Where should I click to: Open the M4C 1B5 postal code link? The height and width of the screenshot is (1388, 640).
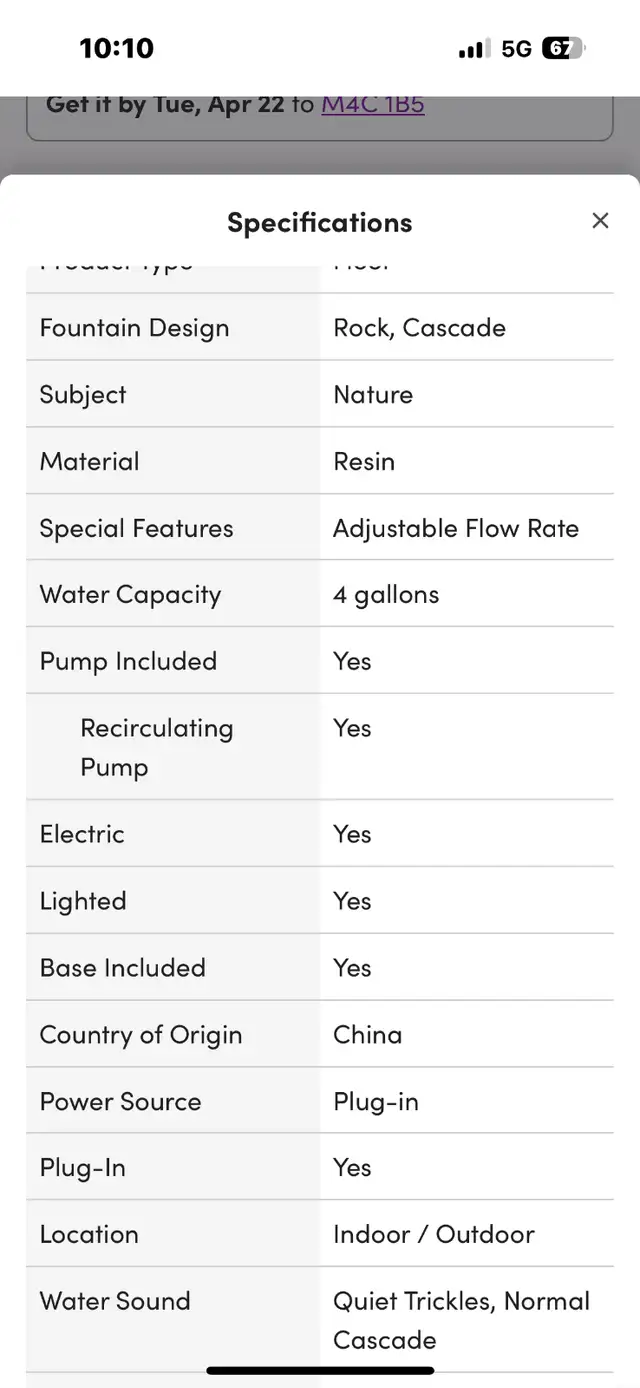point(373,104)
